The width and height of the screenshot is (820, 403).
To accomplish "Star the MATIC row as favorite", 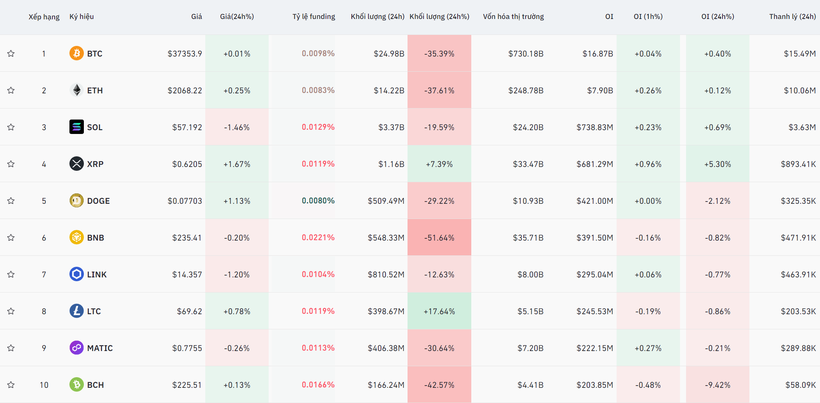I will [x=11, y=348].
